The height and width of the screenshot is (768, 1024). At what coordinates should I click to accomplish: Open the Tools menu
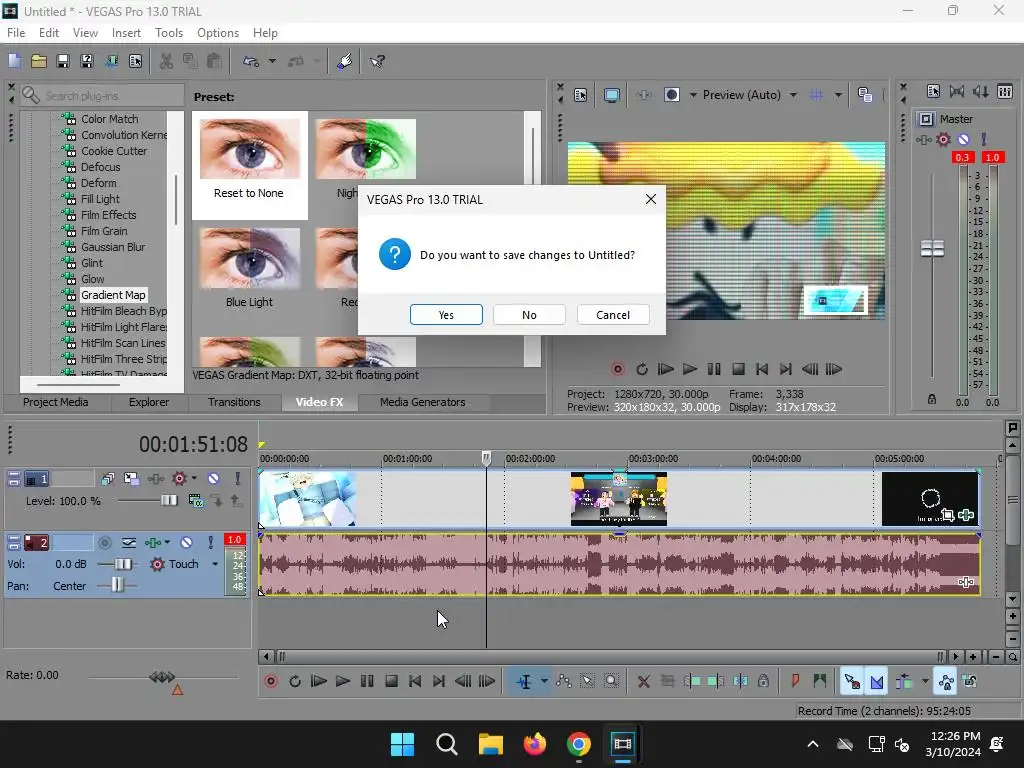pos(168,33)
